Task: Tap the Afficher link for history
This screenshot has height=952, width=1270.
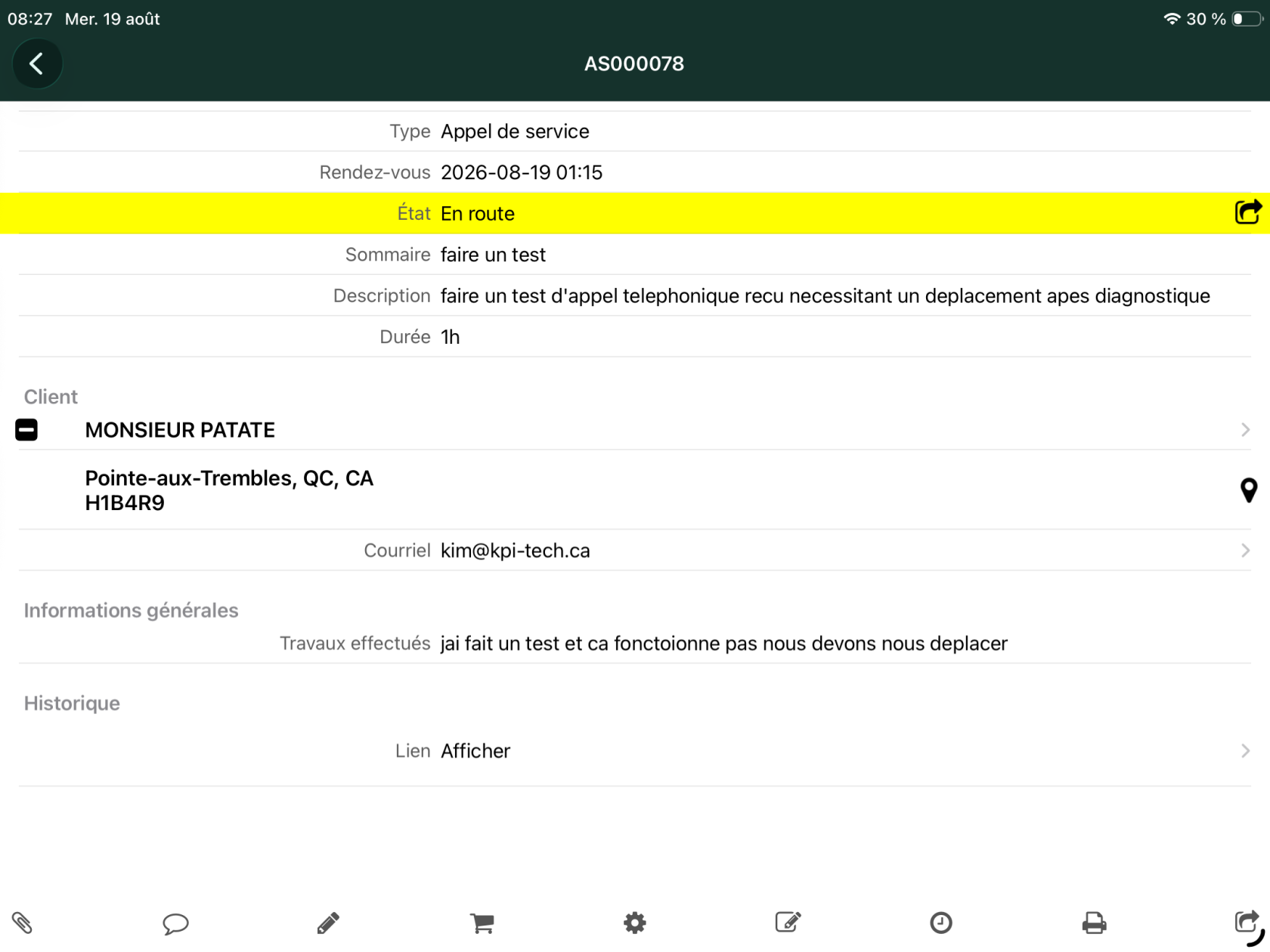Action: [475, 751]
